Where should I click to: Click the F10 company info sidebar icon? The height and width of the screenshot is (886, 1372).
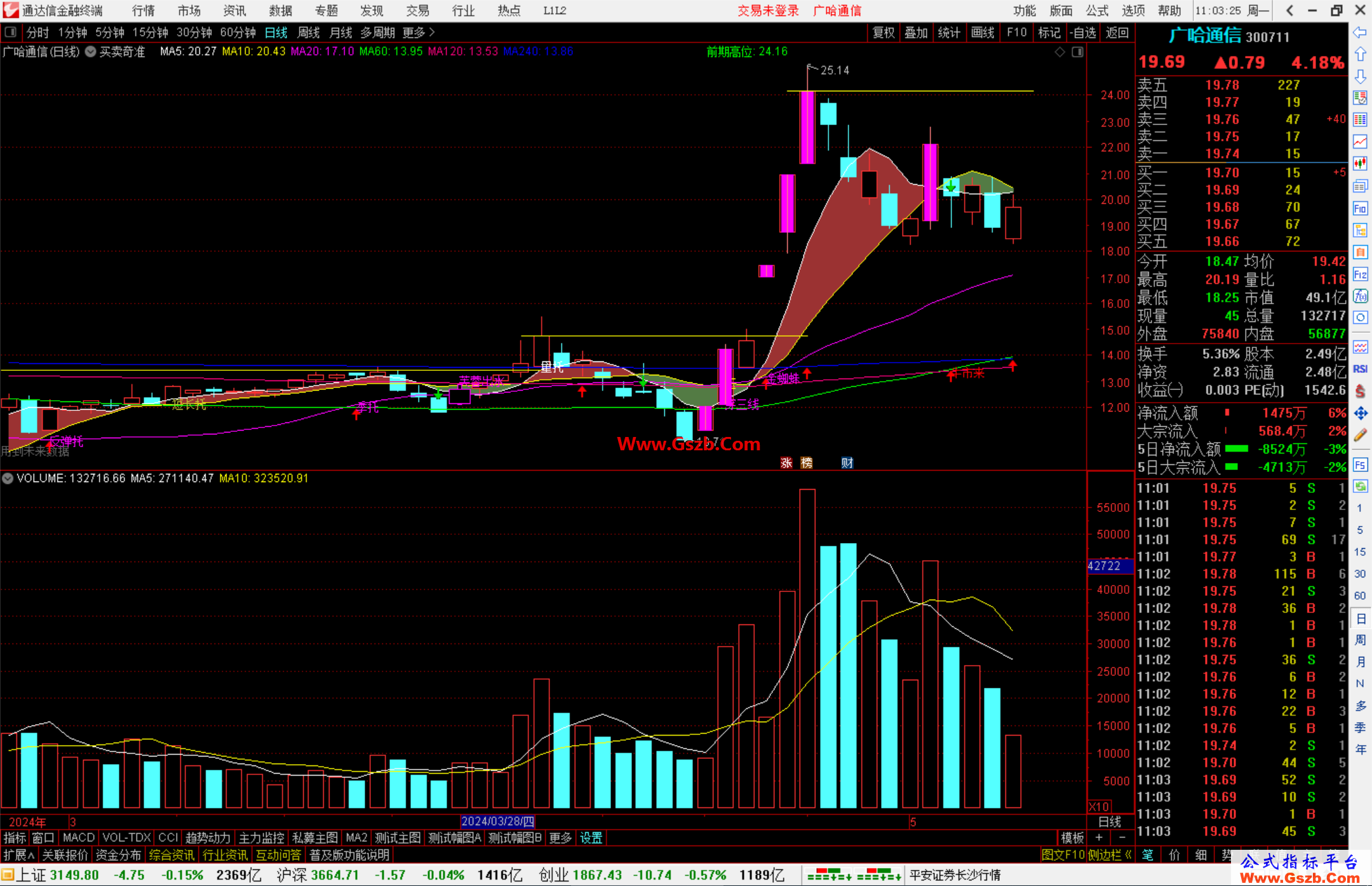pyautogui.click(x=1360, y=208)
